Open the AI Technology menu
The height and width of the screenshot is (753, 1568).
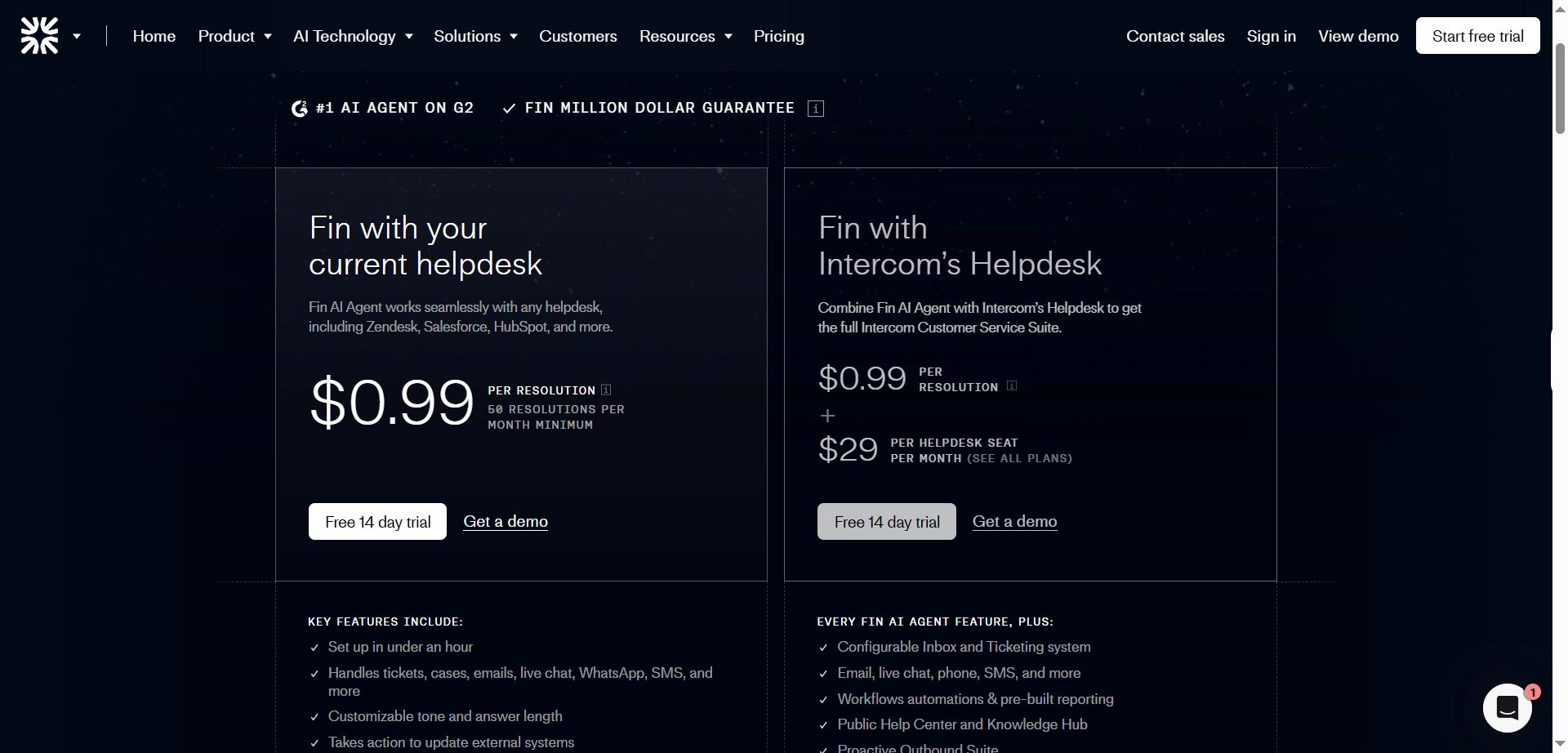[344, 36]
